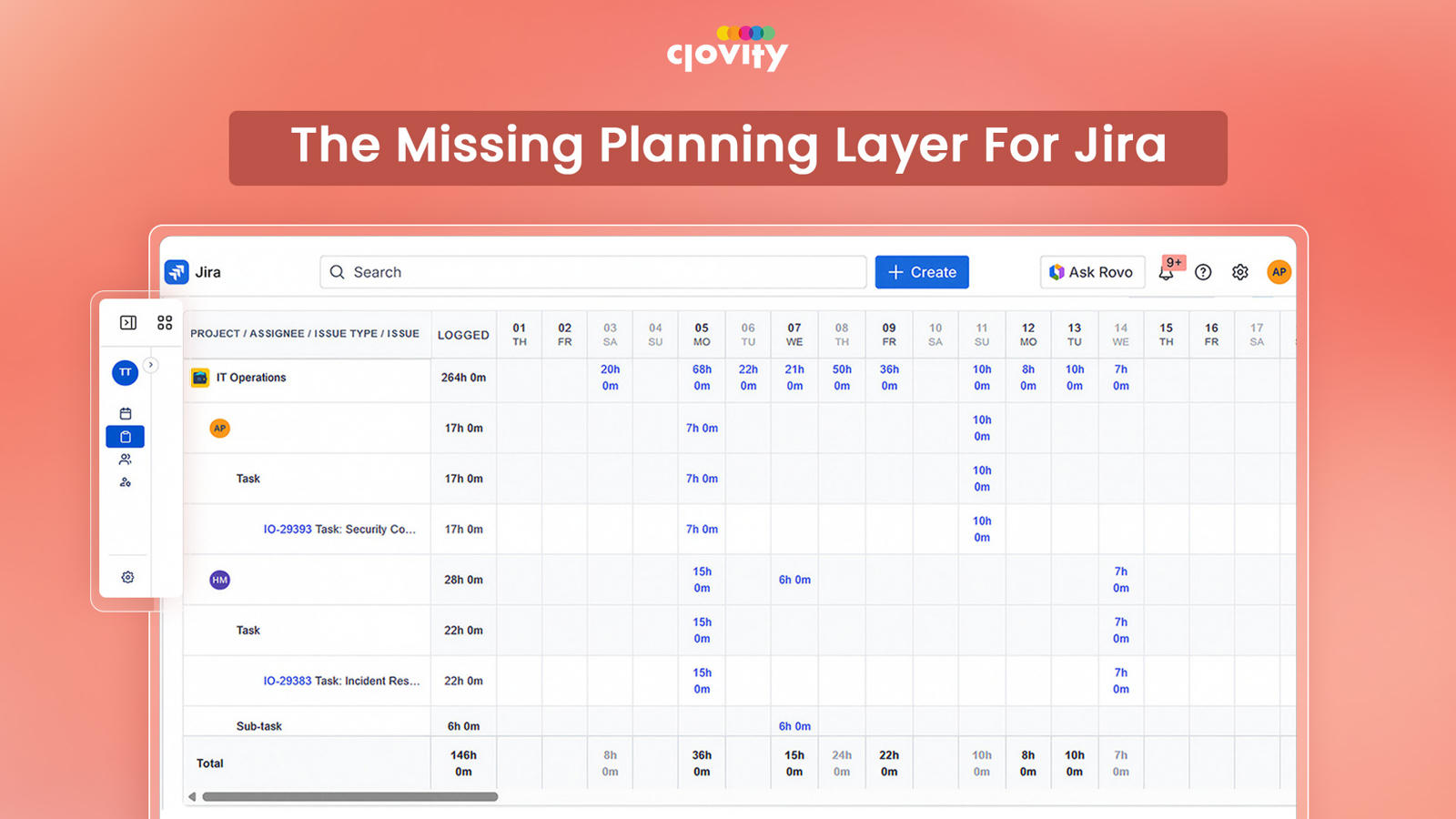Click the LOGGED column header
The image size is (1456, 819).
pyautogui.click(x=463, y=335)
